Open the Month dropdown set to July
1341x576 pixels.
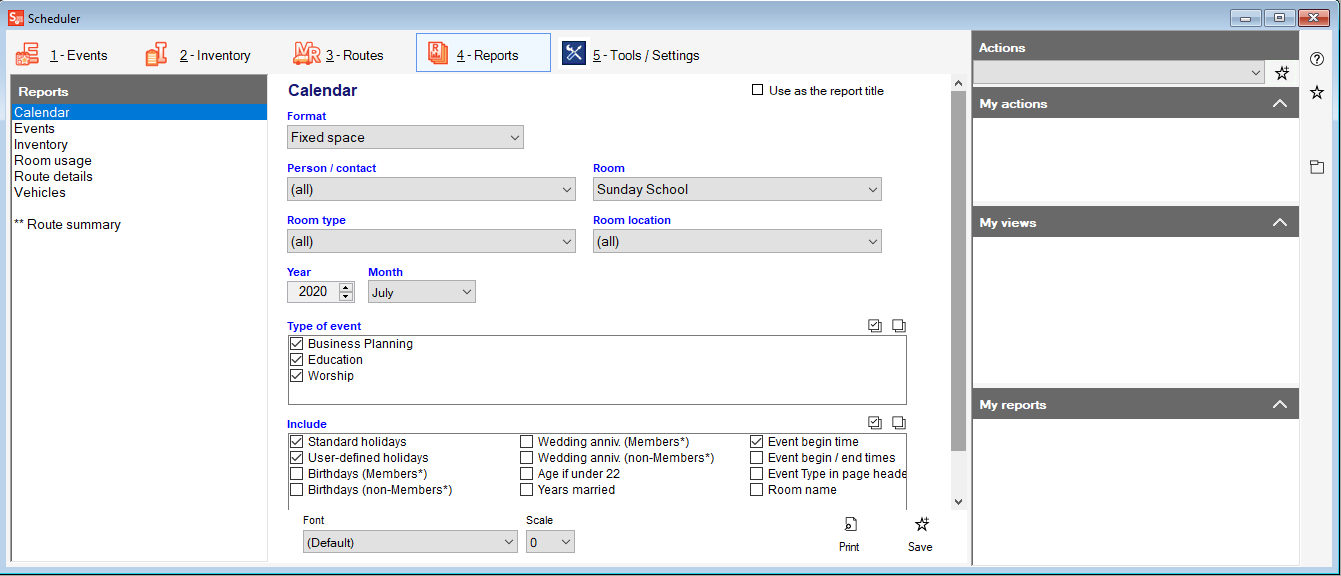click(421, 292)
